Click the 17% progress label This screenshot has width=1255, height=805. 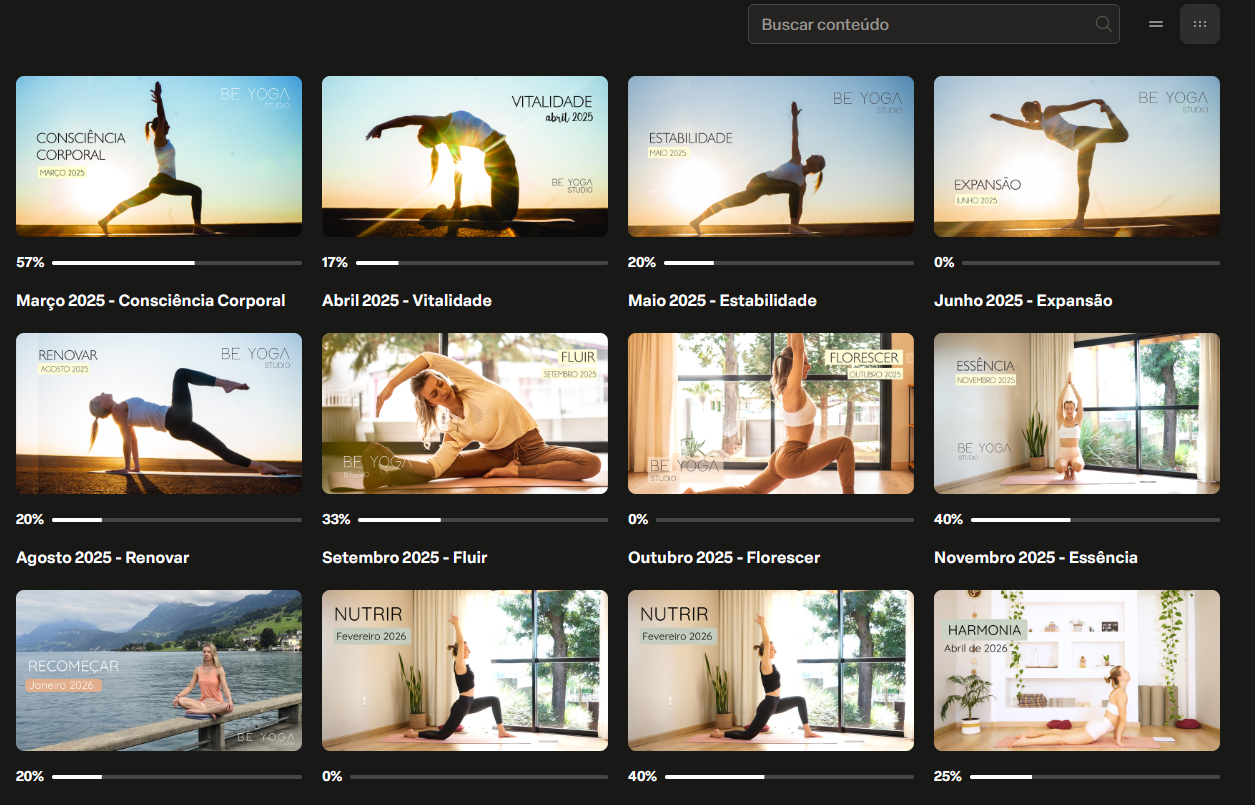point(335,263)
